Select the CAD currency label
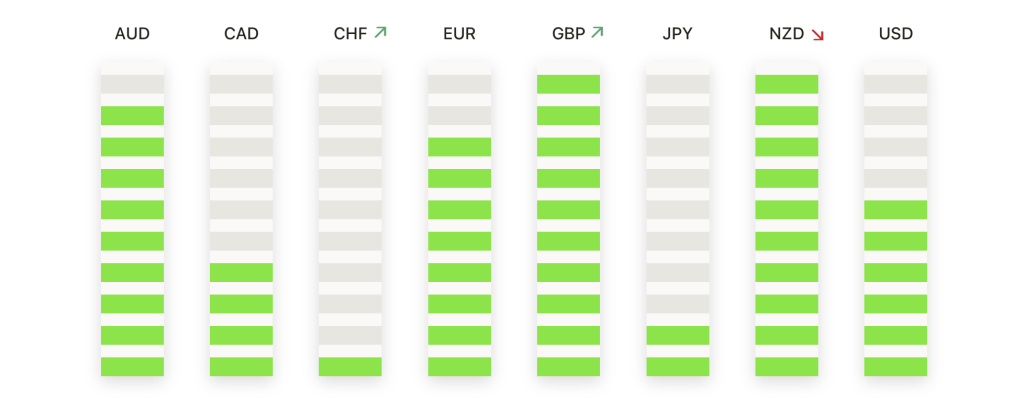This screenshot has width=1024, height=406. pos(241,34)
